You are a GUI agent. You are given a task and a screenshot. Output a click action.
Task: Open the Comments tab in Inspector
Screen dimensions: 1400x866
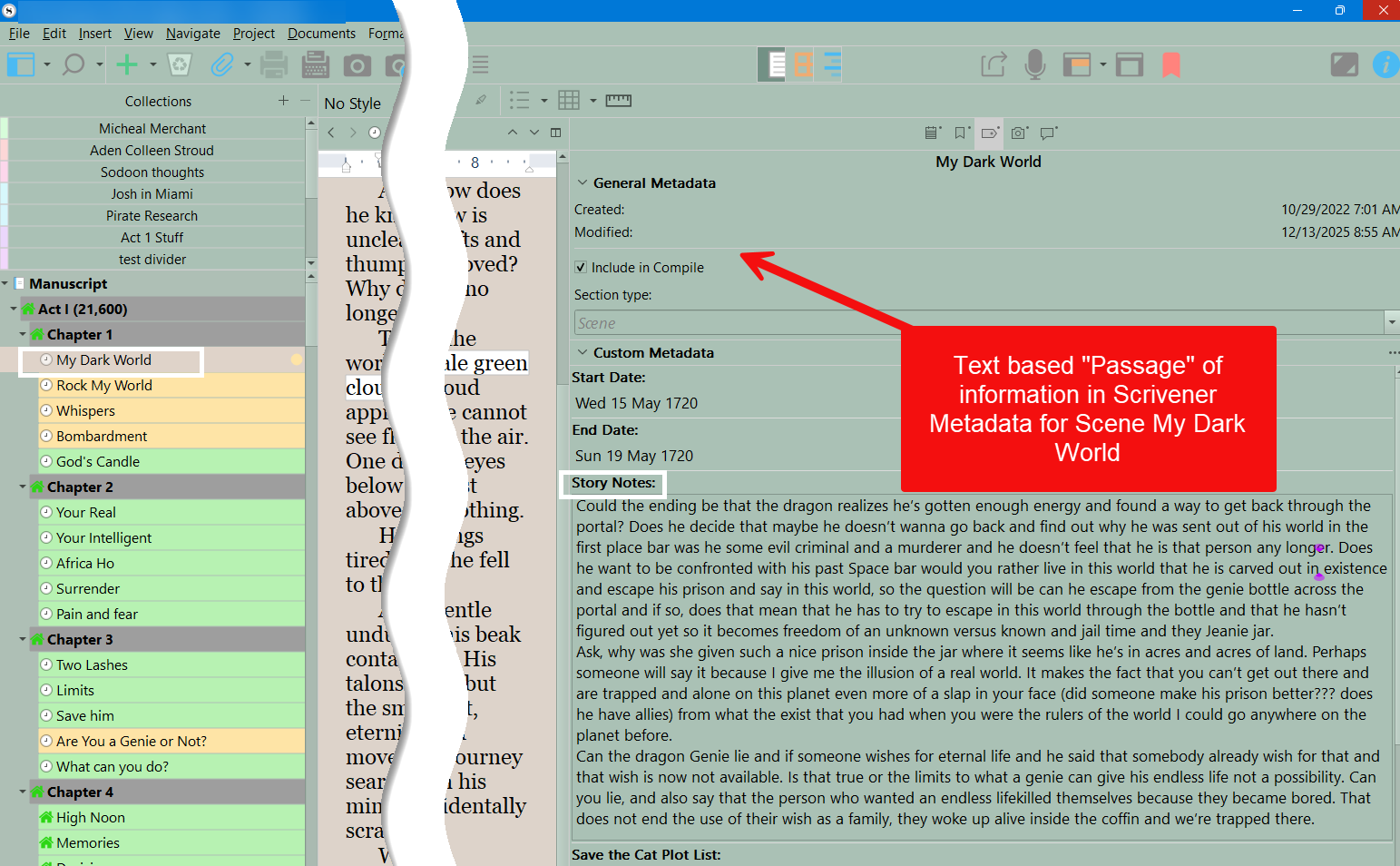pyautogui.click(x=1049, y=133)
